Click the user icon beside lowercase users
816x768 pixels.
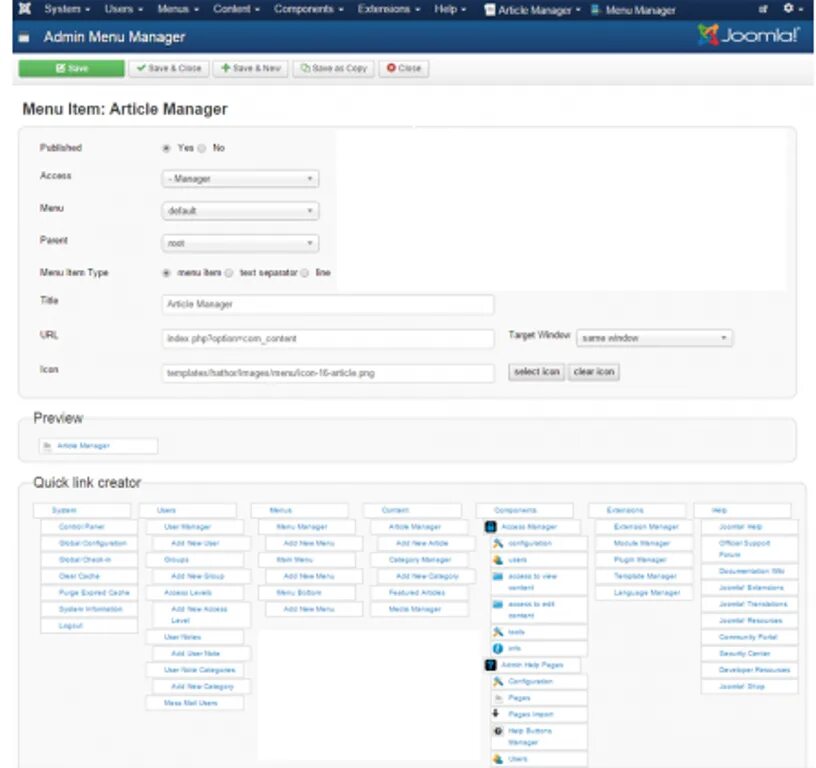[x=498, y=560]
